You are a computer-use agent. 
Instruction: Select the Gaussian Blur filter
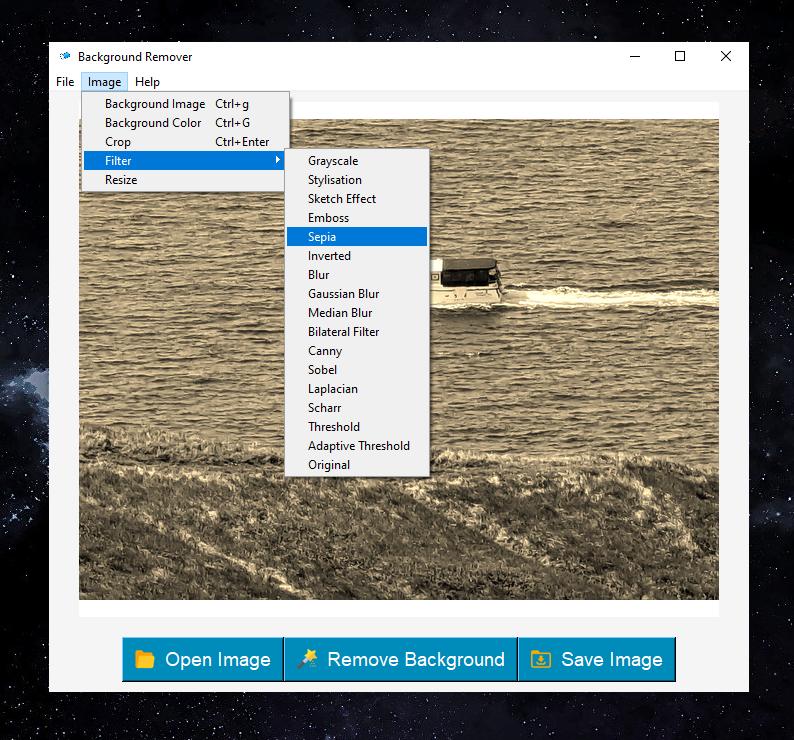tap(343, 294)
